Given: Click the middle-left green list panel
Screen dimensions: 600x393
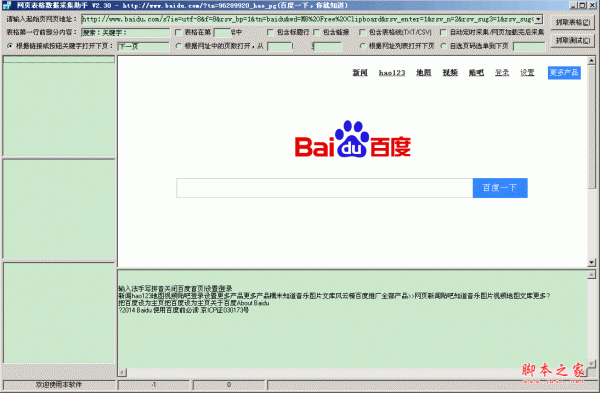Looking at the screenshot, I should pos(59,209).
